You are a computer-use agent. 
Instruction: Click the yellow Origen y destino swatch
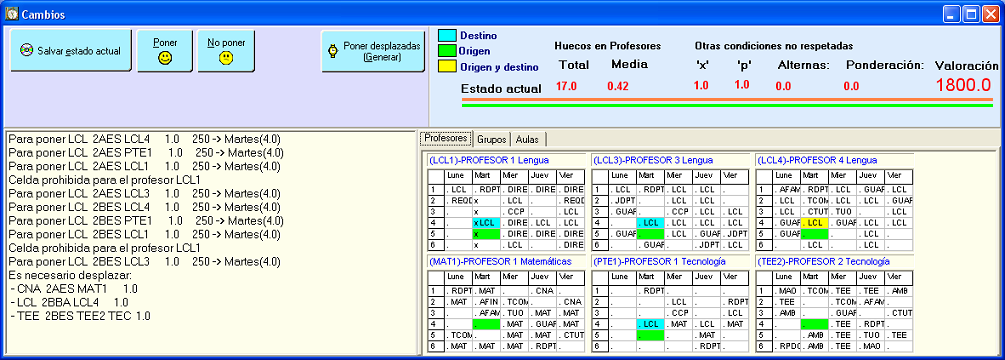click(446, 67)
